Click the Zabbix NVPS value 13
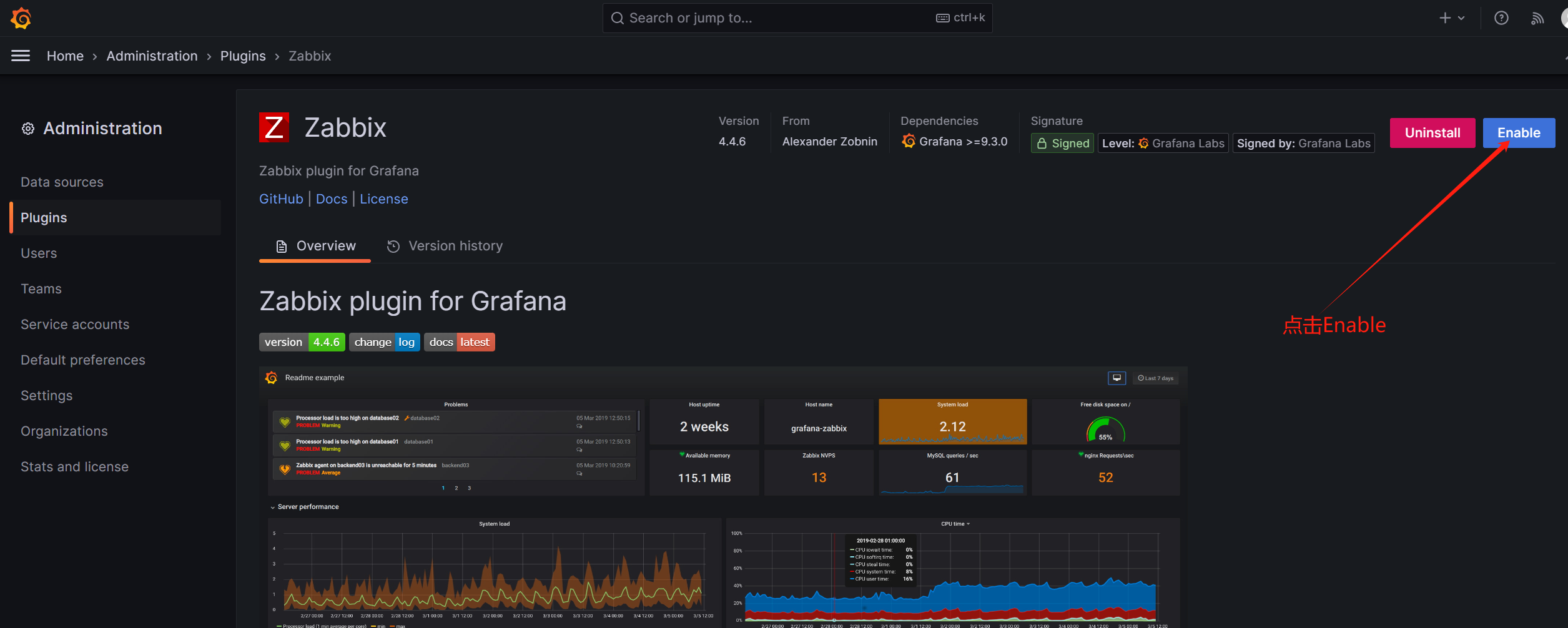 [x=819, y=478]
